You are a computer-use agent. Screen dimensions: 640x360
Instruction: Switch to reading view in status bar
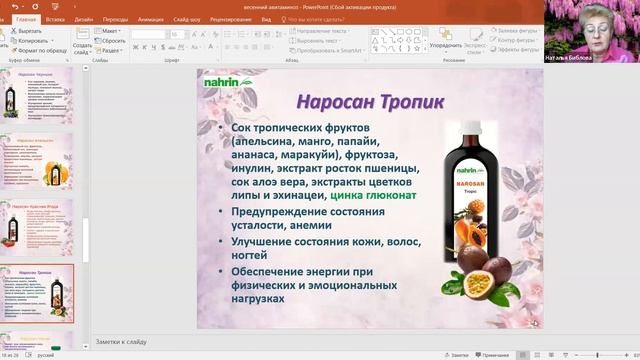(x=551, y=355)
